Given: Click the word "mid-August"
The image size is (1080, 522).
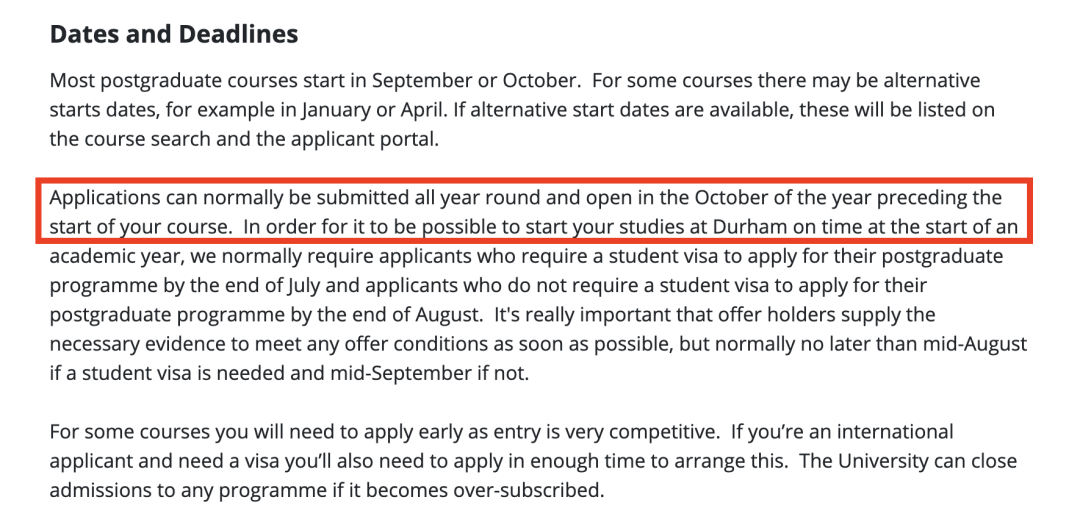Looking at the screenshot, I should click(968, 345).
